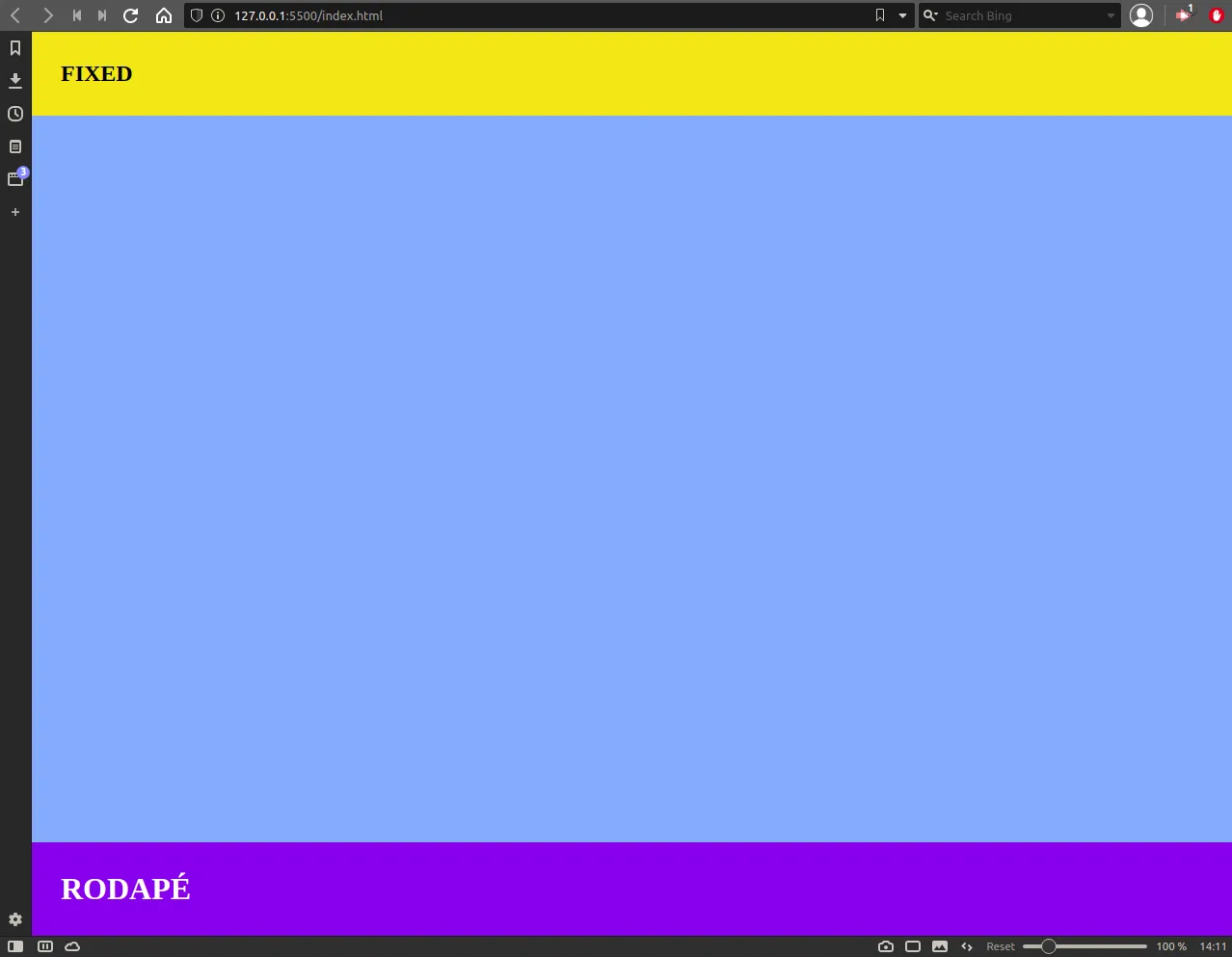
Task: Toggle images loading in status bar
Action: 940,946
